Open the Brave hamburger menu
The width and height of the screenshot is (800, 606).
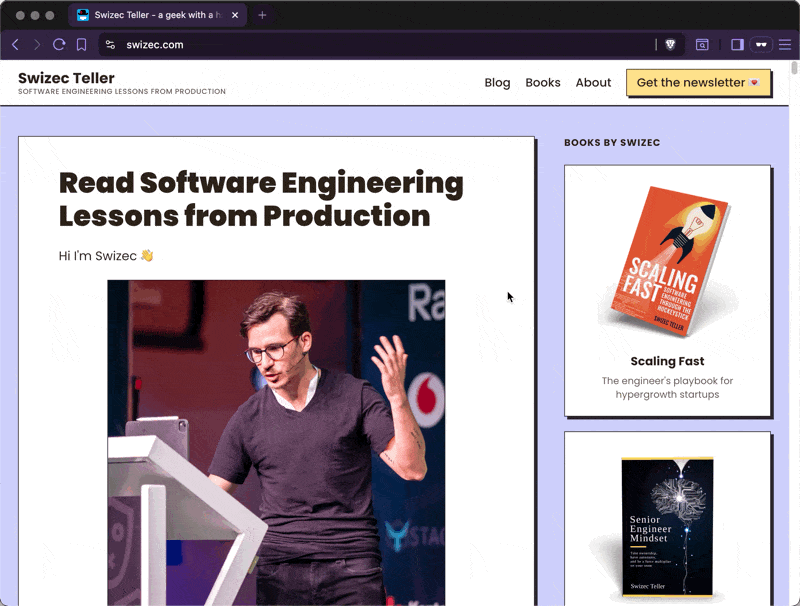[785, 45]
